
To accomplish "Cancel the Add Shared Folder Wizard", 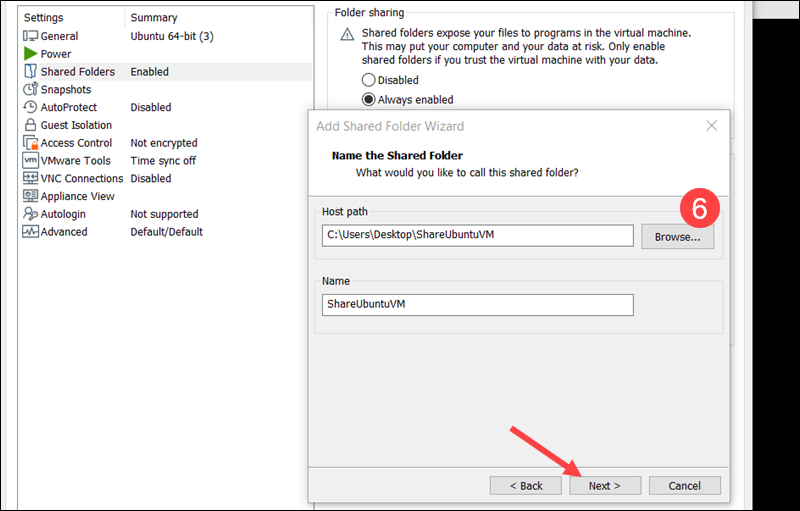I will pos(684,485).
